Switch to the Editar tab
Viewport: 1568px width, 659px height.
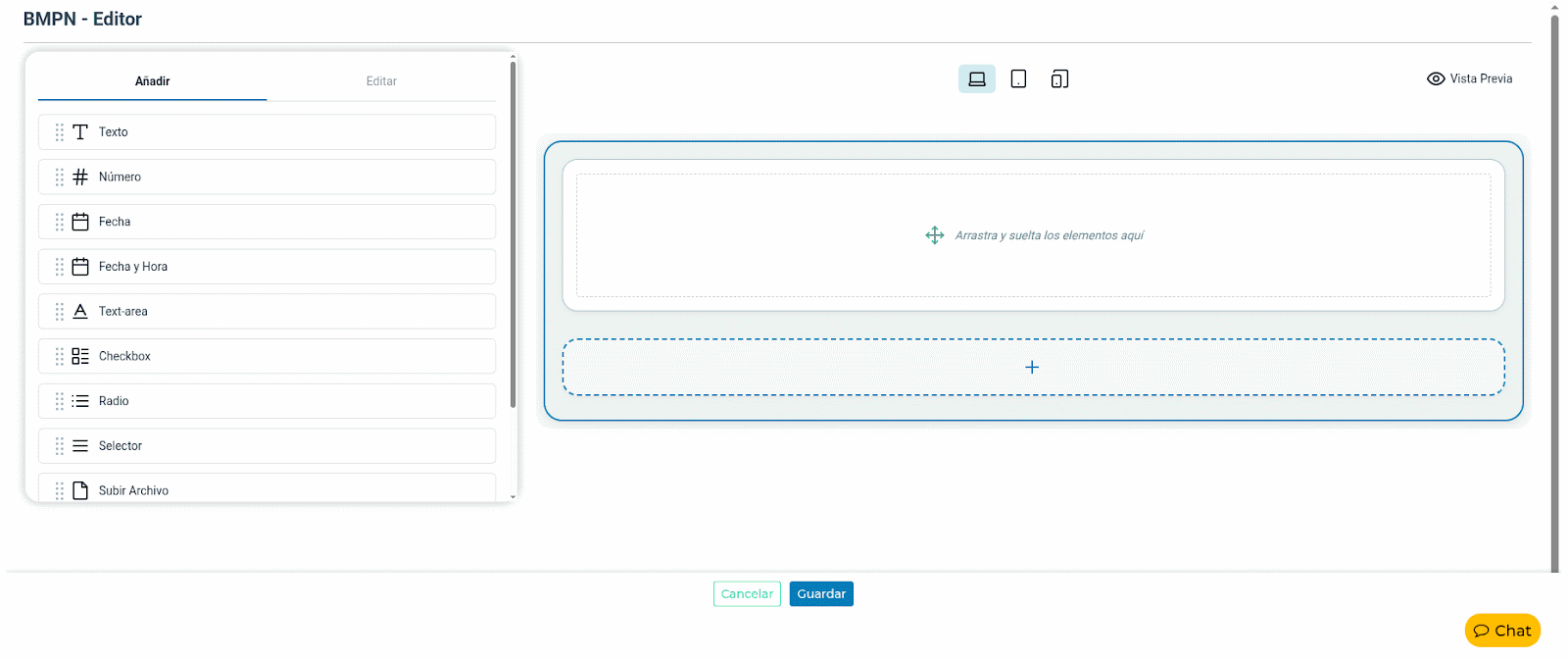(x=381, y=81)
